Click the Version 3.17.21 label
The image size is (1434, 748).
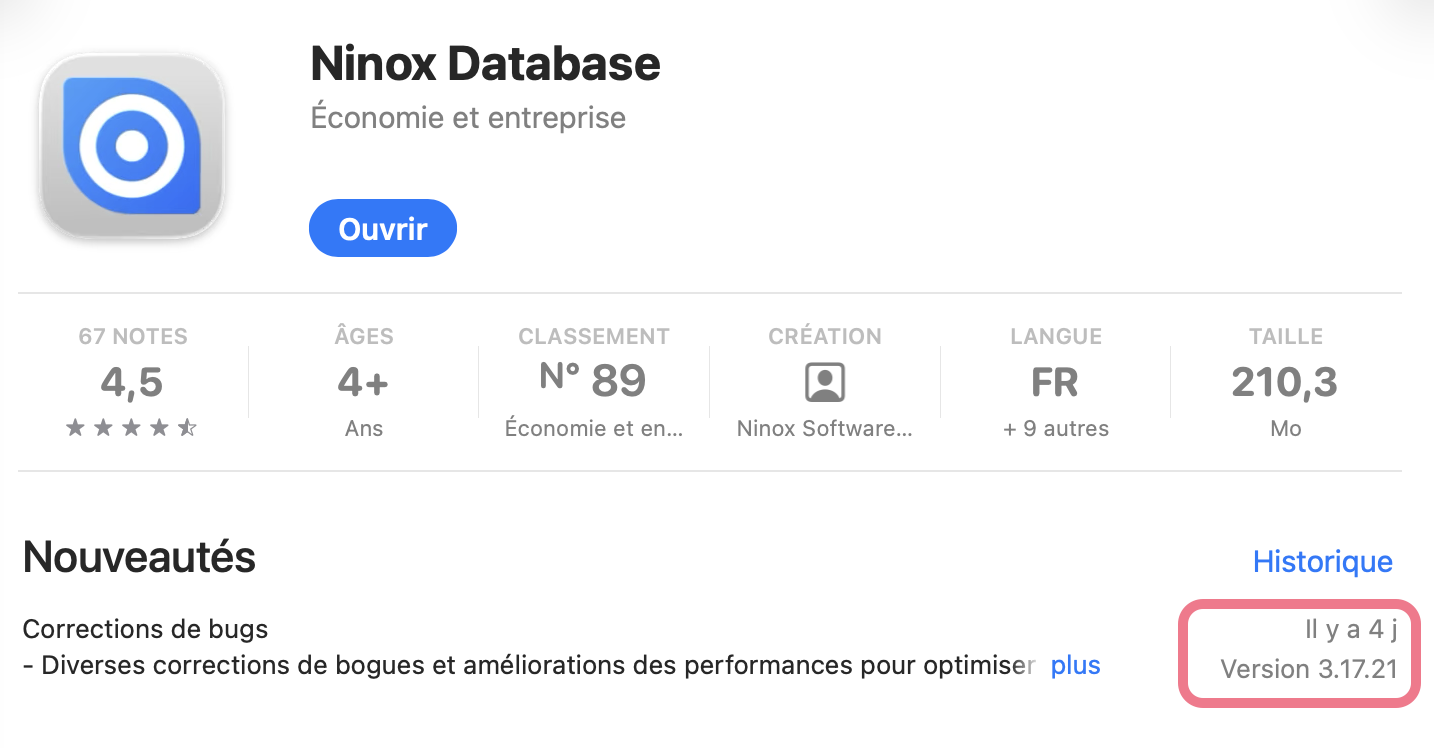[1308, 669]
